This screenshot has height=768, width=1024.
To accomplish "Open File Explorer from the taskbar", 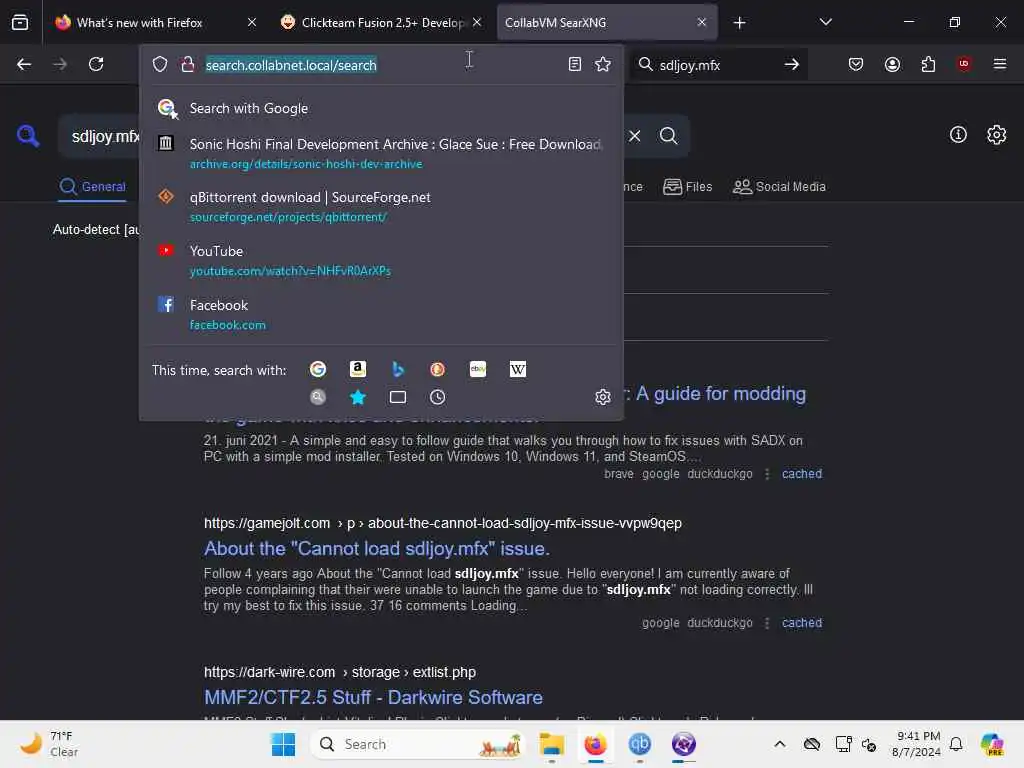I will click(x=552, y=744).
